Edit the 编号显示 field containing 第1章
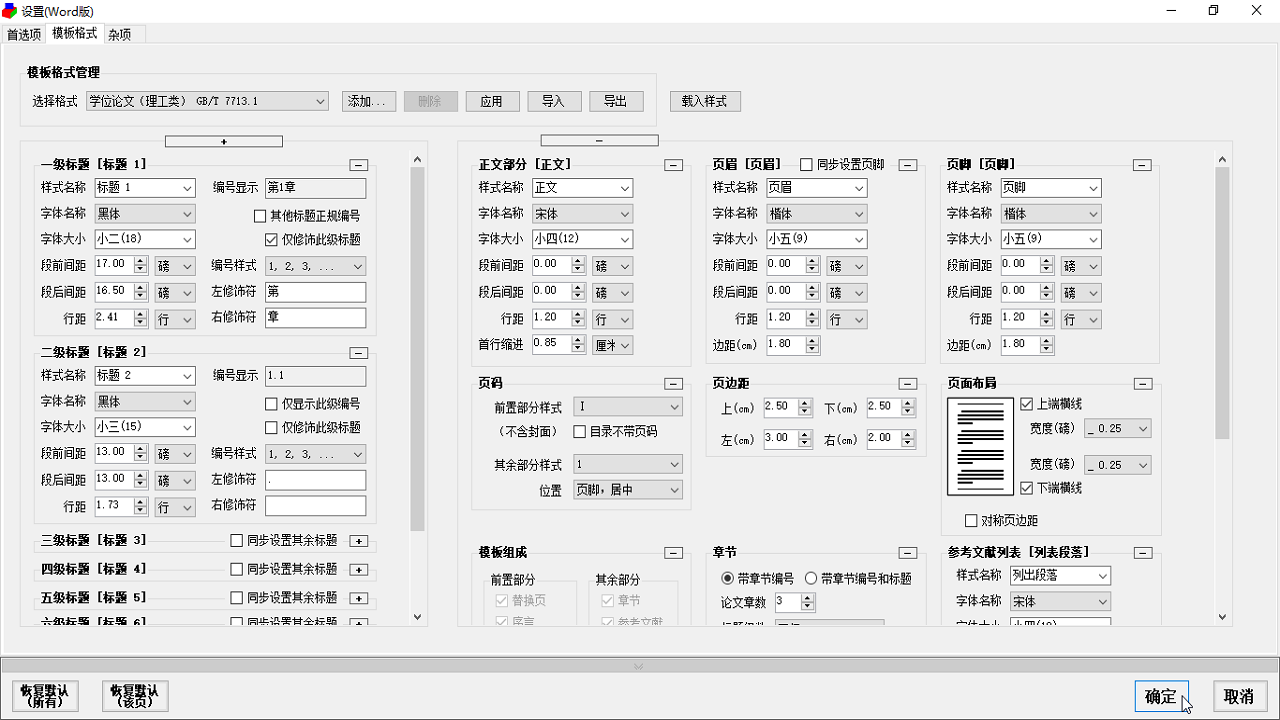Screen dimensions: 1280x720 (315, 187)
